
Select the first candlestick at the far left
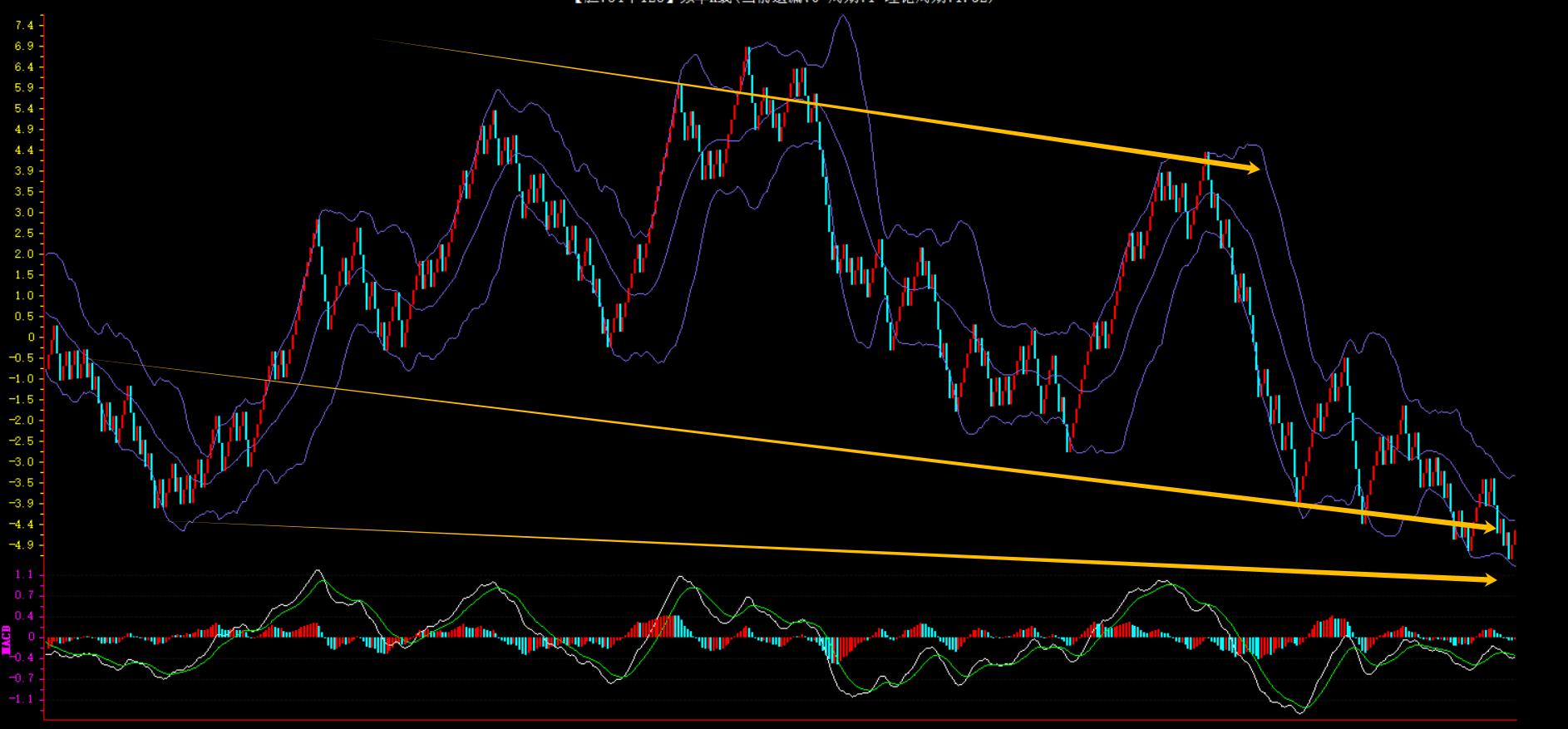point(48,359)
